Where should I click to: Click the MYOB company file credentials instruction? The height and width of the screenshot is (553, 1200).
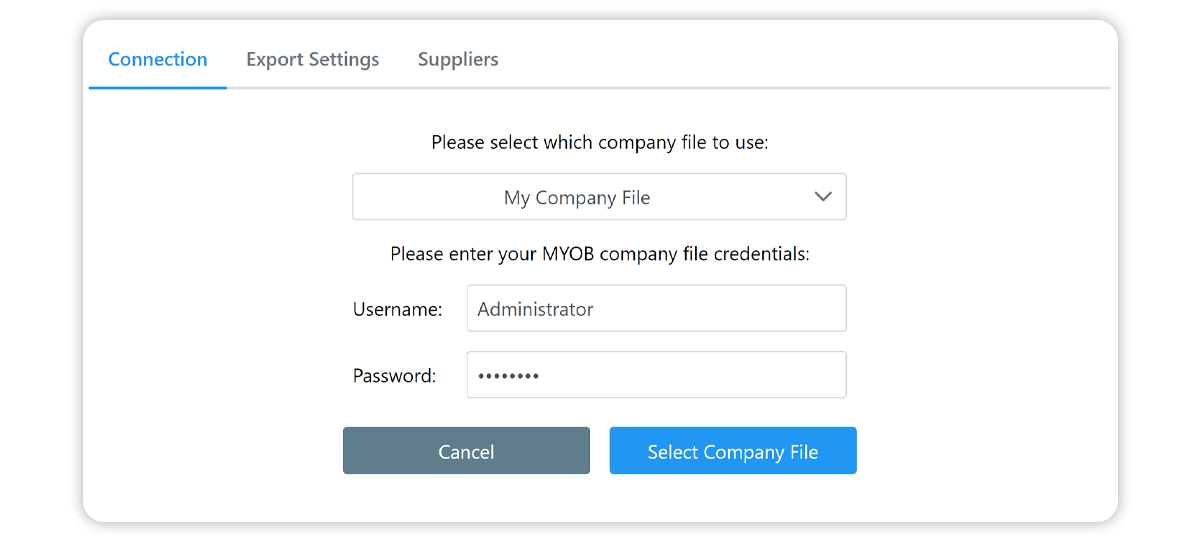599,254
